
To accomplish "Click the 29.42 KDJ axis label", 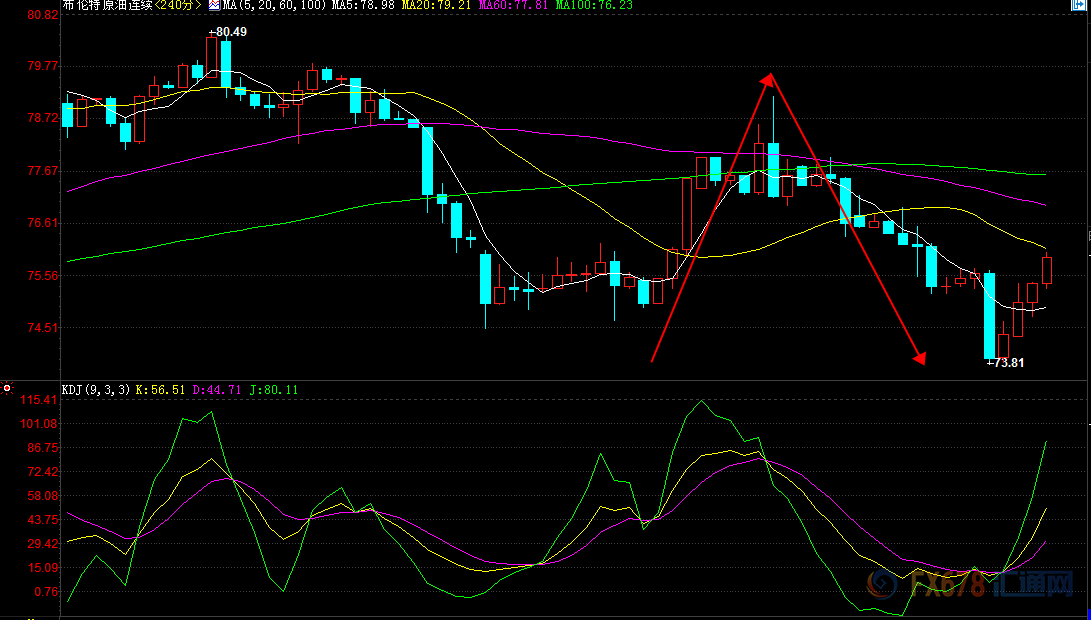I will click(x=42, y=544).
